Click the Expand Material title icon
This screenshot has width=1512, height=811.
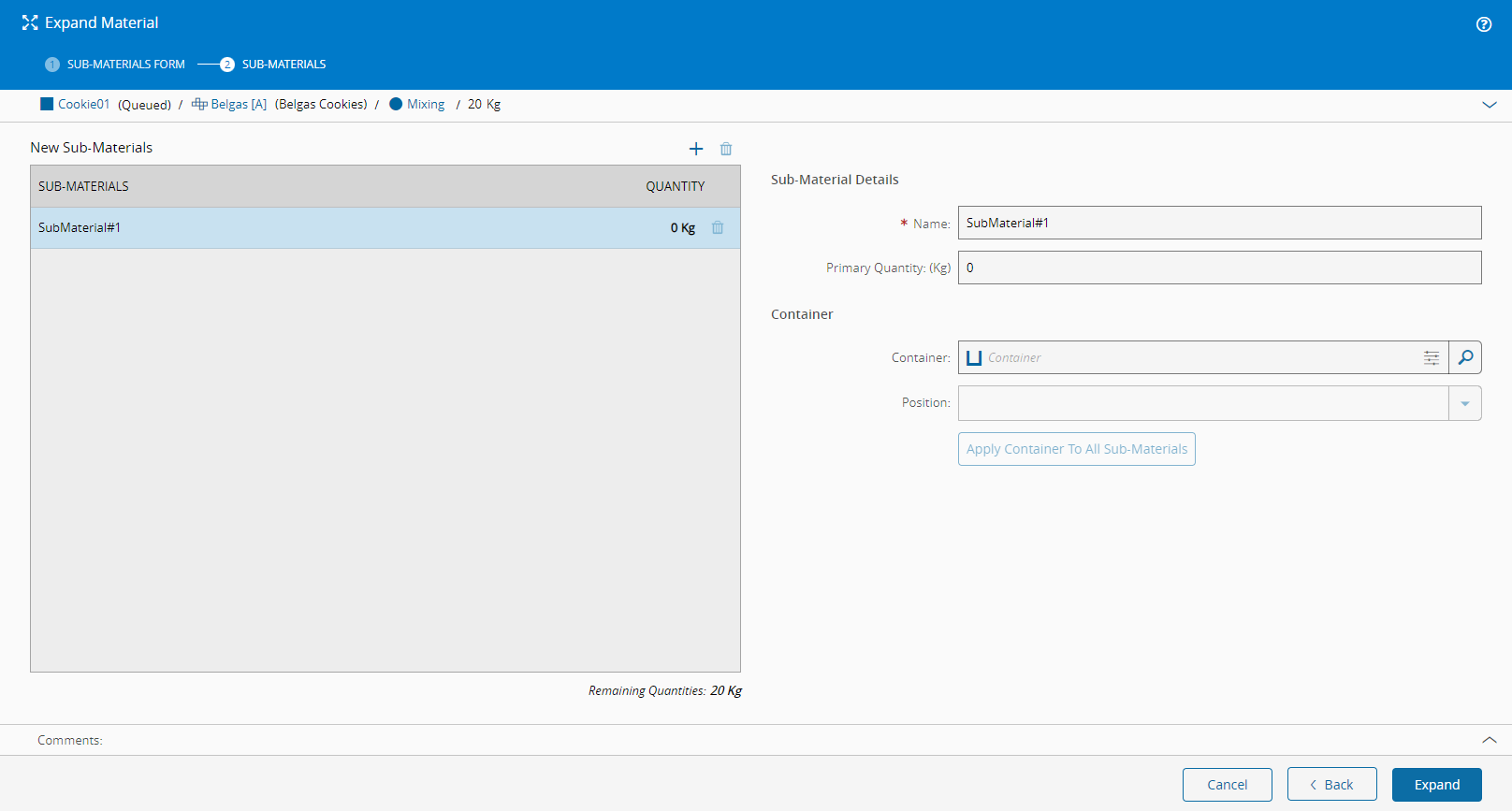(30, 22)
